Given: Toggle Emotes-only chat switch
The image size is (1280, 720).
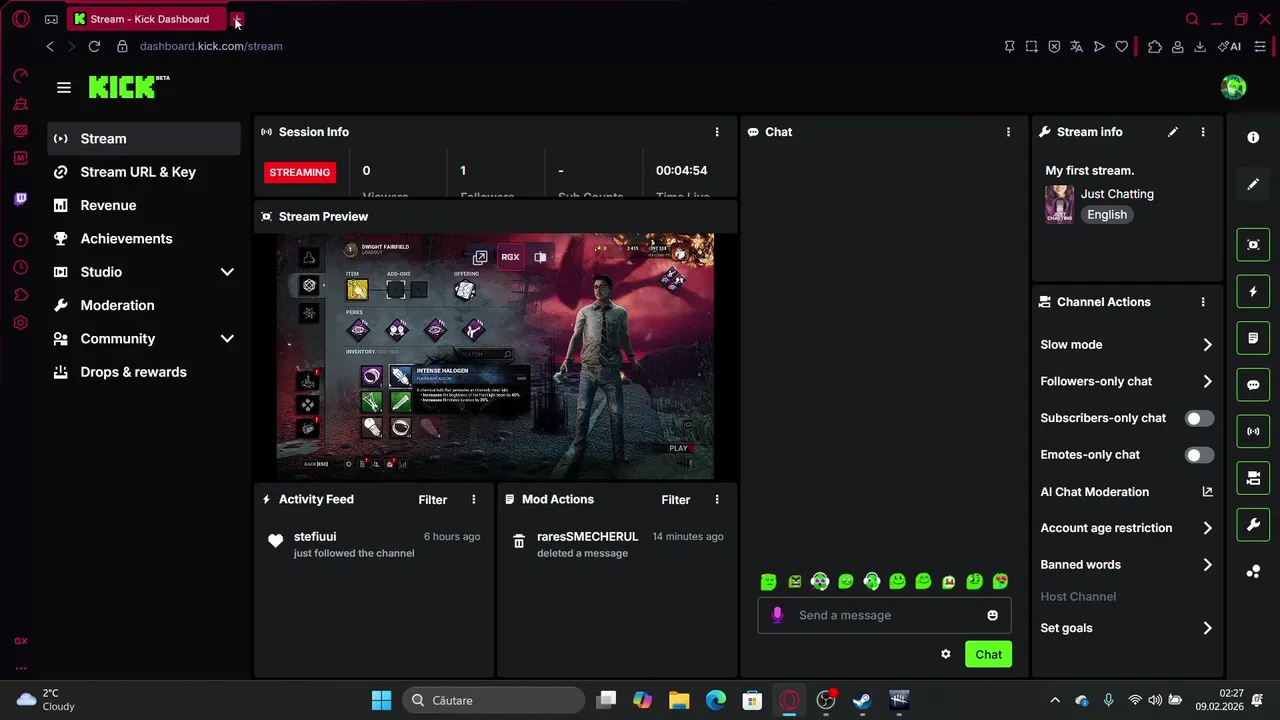Looking at the screenshot, I should pyautogui.click(x=1199, y=455).
